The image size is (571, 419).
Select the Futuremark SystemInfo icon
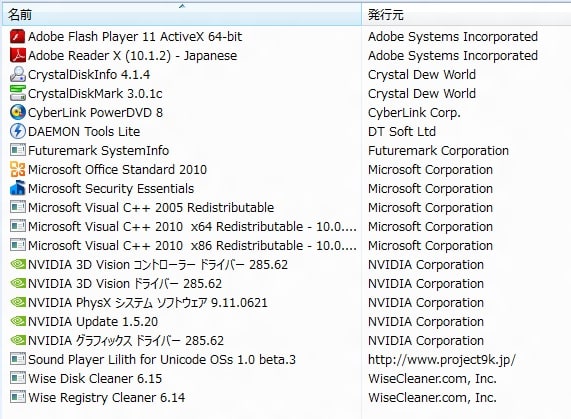tap(17, 150)
